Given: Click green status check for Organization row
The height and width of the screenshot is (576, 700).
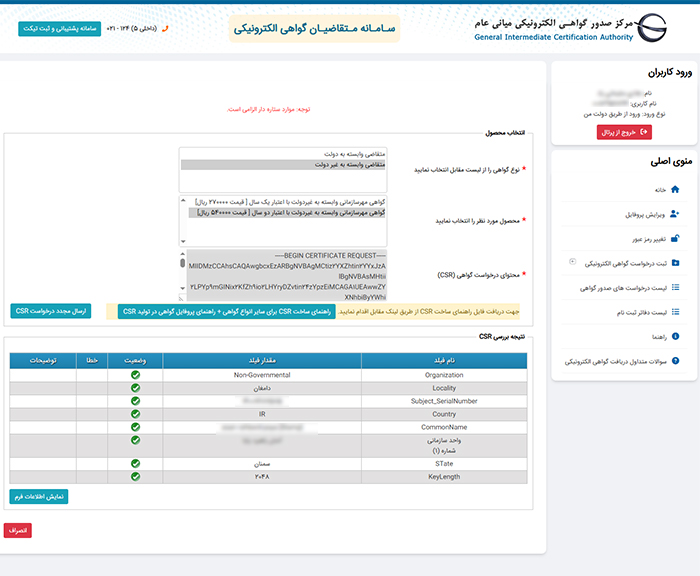Looking at the screenshot, I should (136, 375).
